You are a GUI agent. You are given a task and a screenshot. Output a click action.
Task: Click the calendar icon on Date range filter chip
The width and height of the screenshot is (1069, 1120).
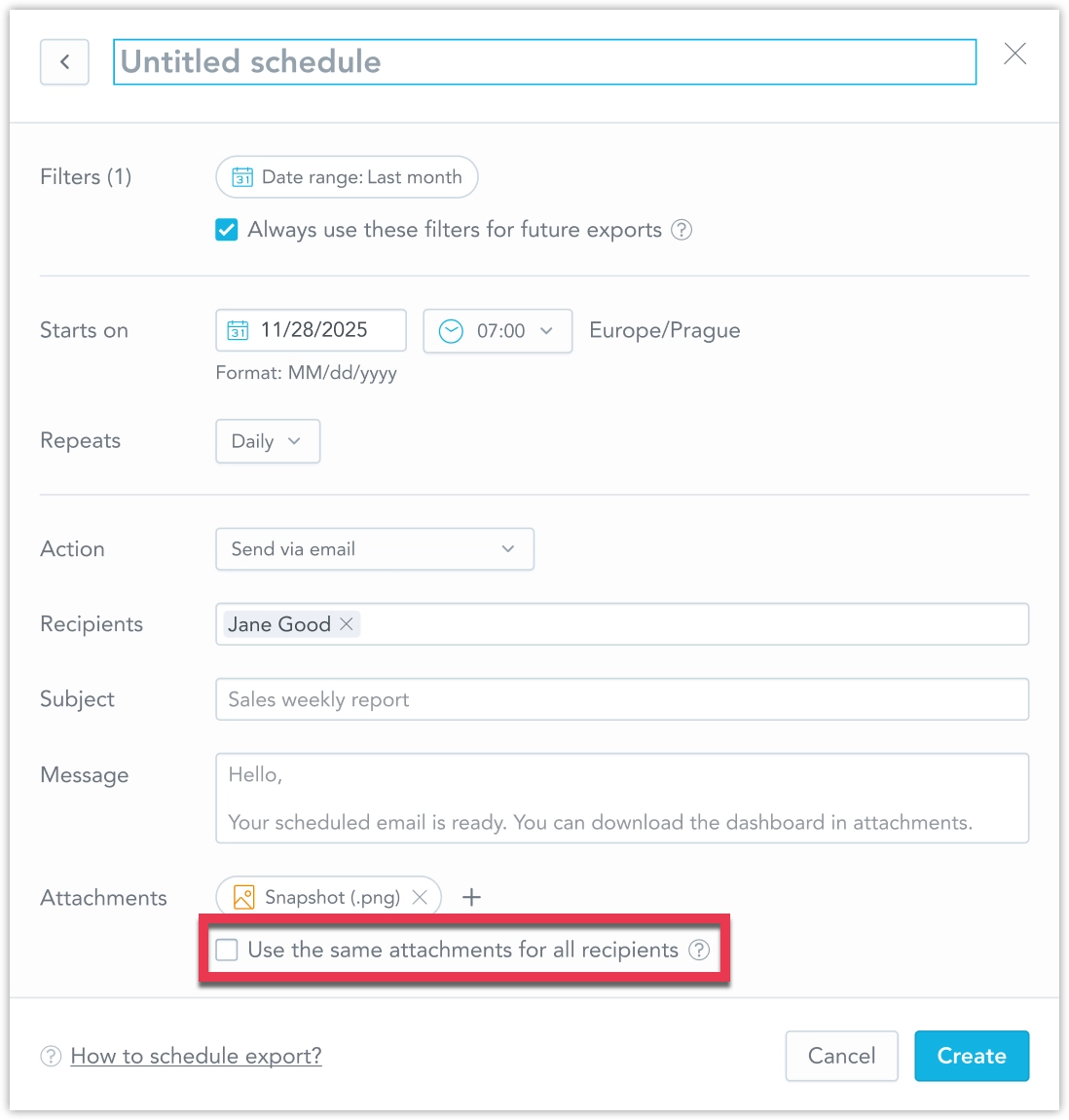click(241, 176)
